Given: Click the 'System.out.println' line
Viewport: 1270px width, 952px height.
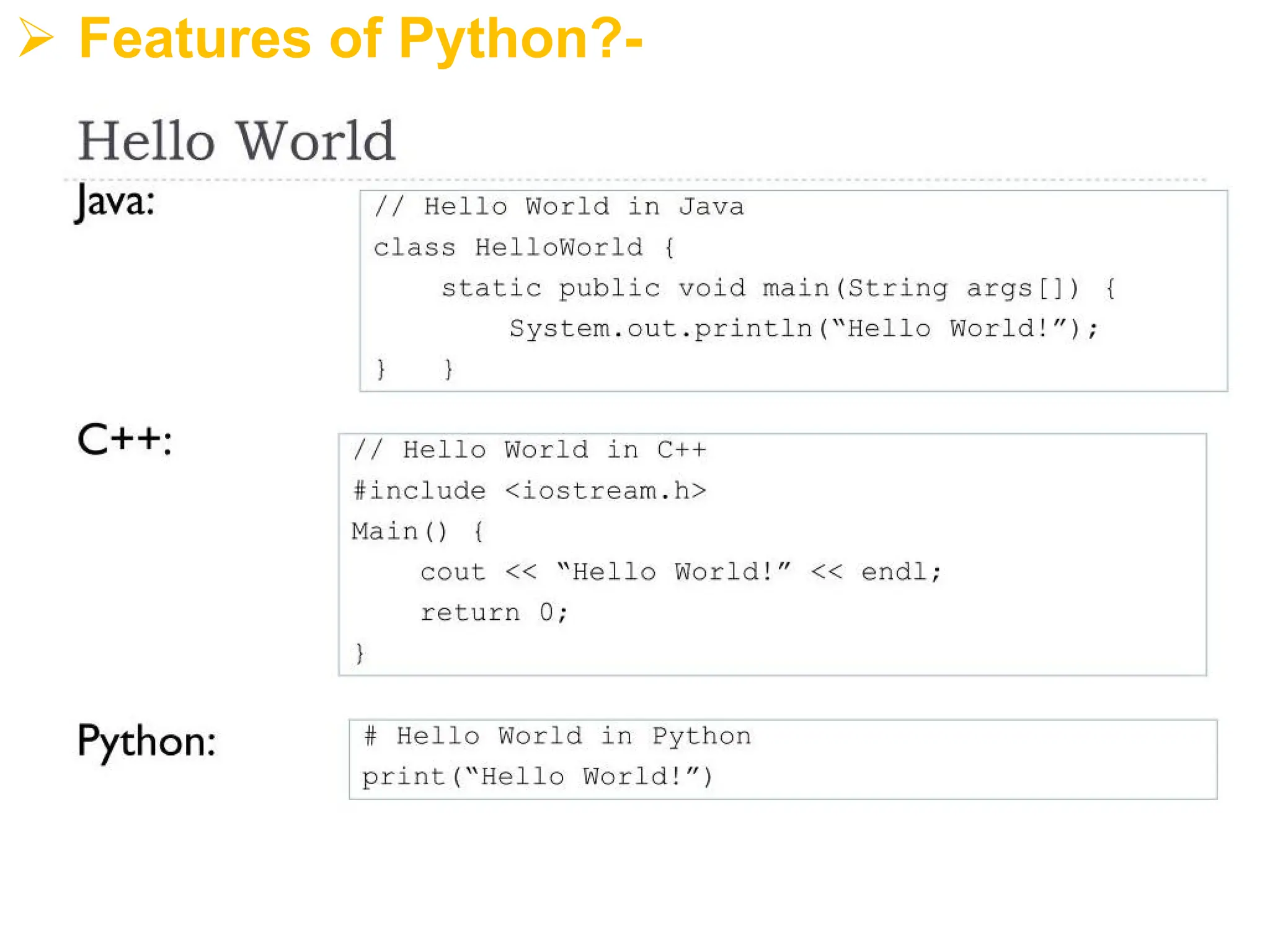Looking at the screenshot, I should 804,328.
